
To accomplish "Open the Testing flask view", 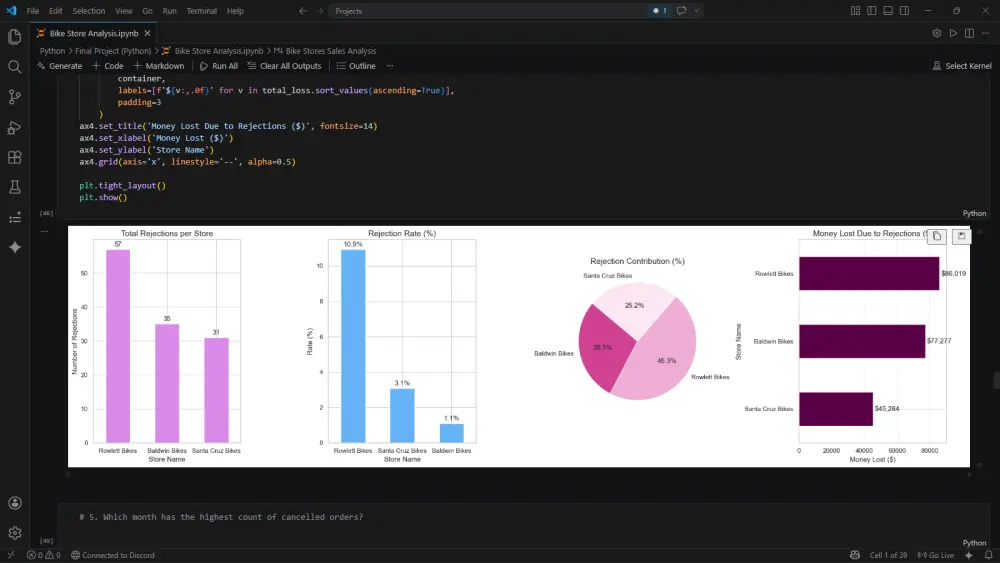I will tap(15, 187).
